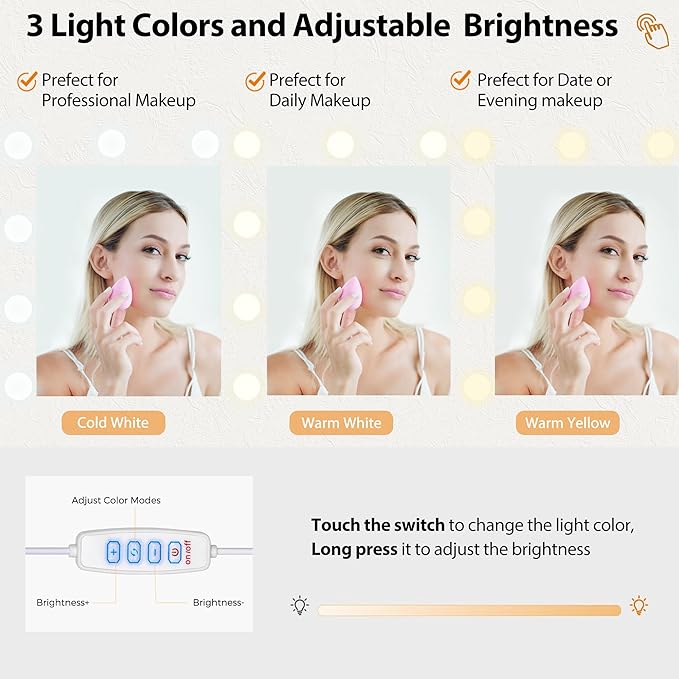Click the Brightness+ text label
This screenshot has width=679, height=679.
tap(63, 603)
